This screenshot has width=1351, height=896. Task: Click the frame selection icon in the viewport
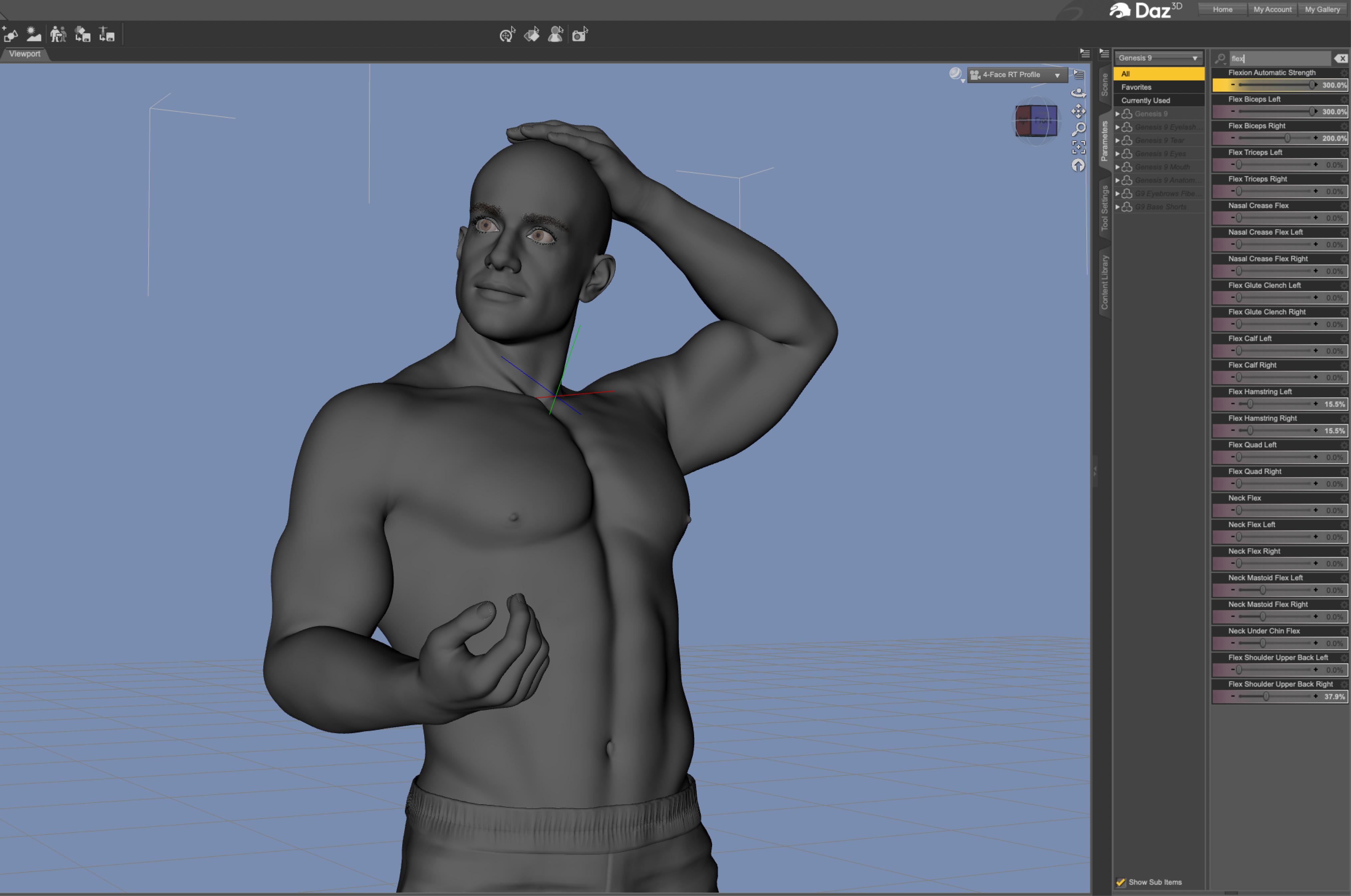tap(1078, 148)
